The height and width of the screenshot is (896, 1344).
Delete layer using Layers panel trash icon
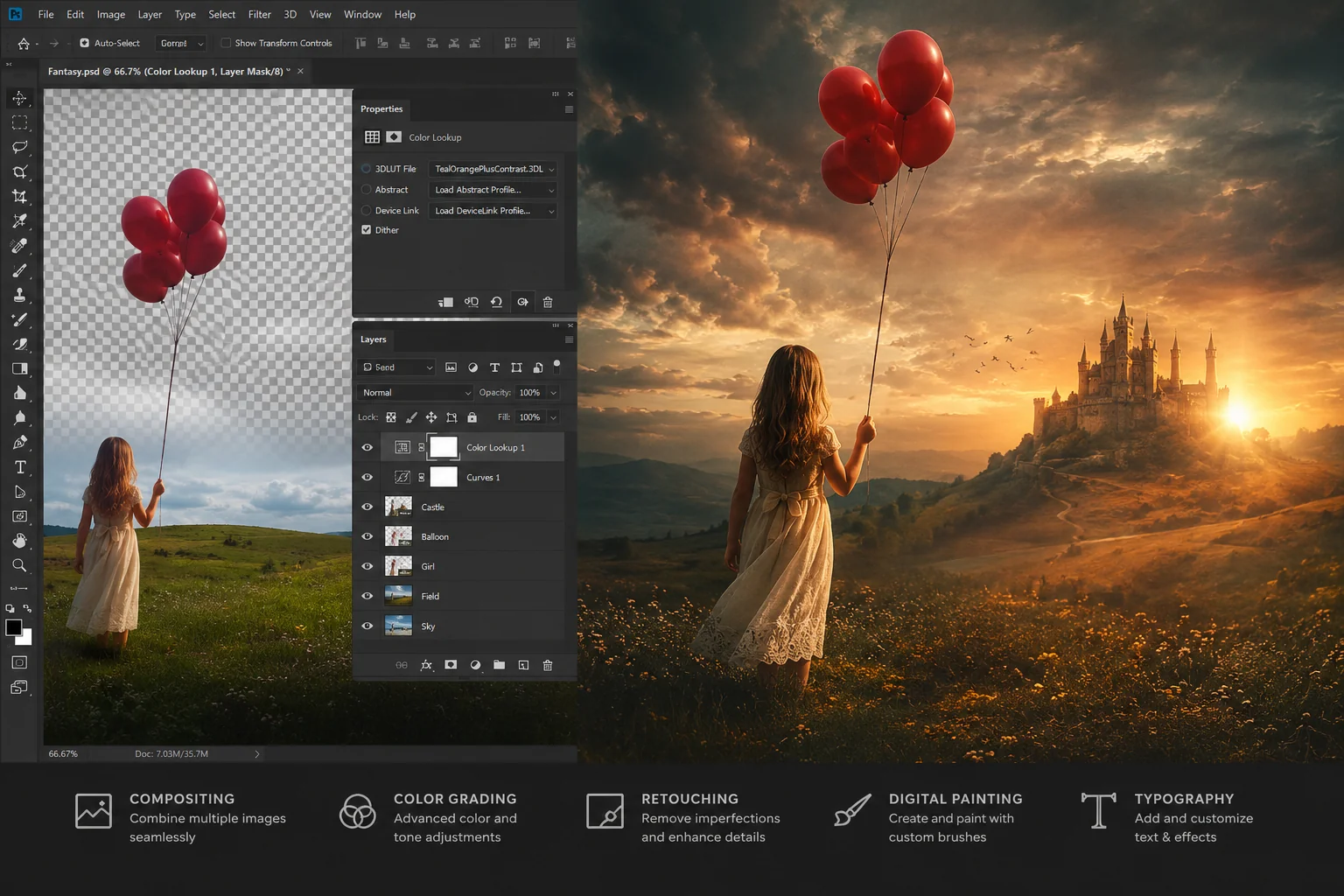548,665
